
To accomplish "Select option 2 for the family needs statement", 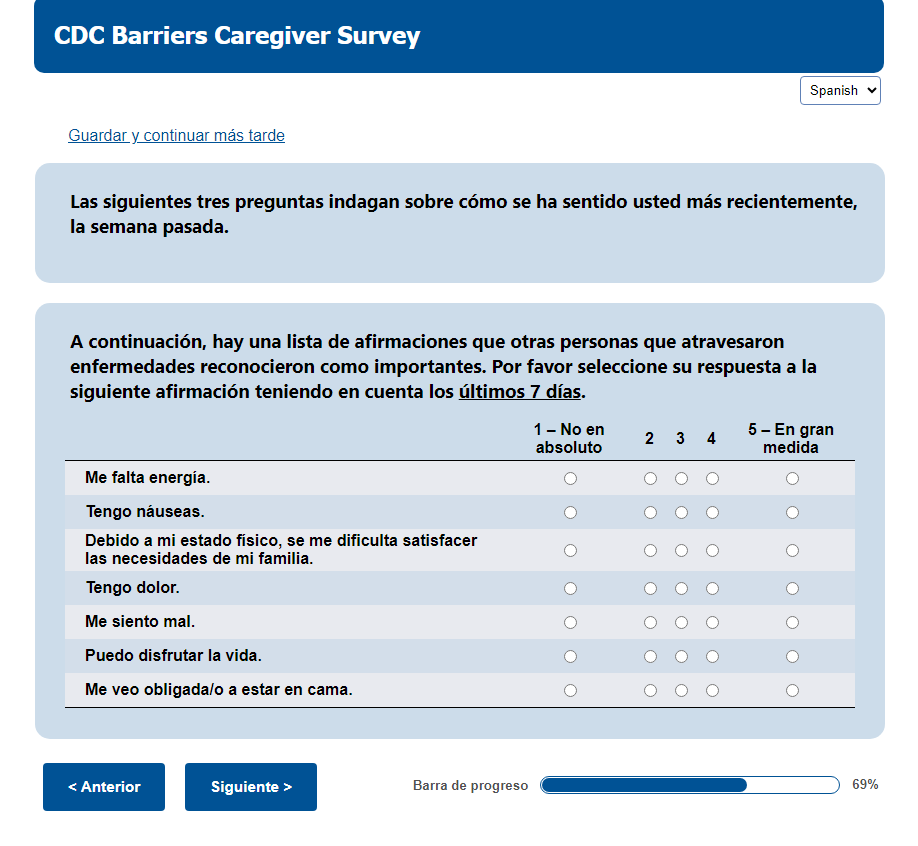I will [x=650, y=550].
